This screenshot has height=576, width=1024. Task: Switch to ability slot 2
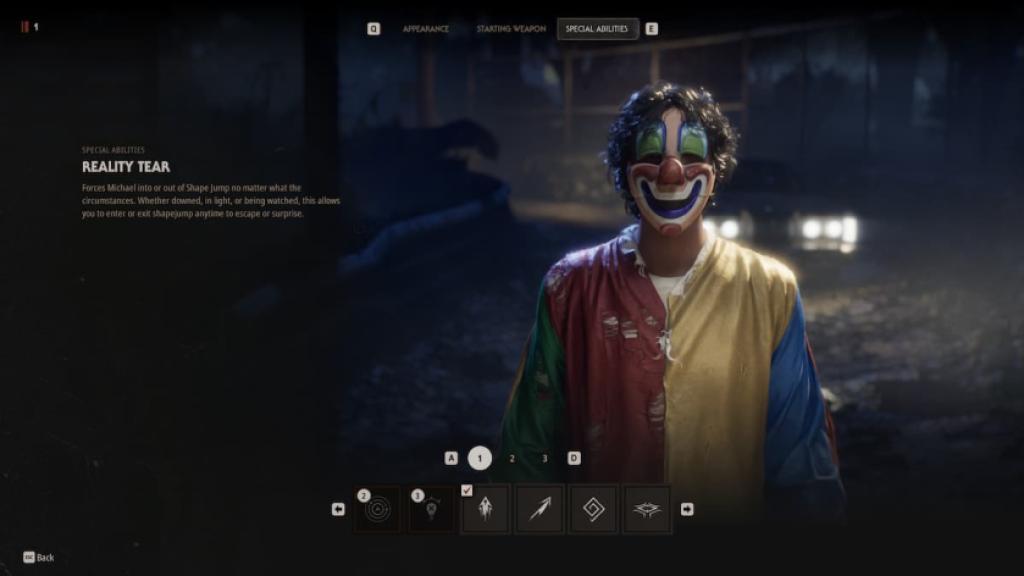tap(512, 458)
